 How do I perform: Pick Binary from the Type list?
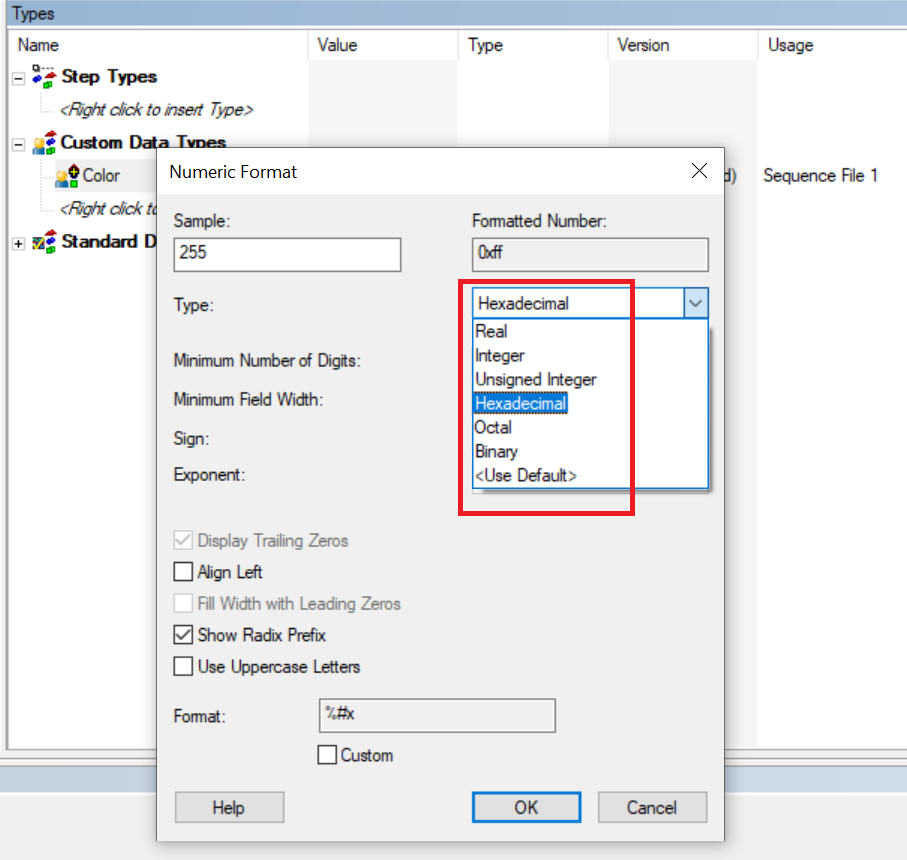coord(496,452)
